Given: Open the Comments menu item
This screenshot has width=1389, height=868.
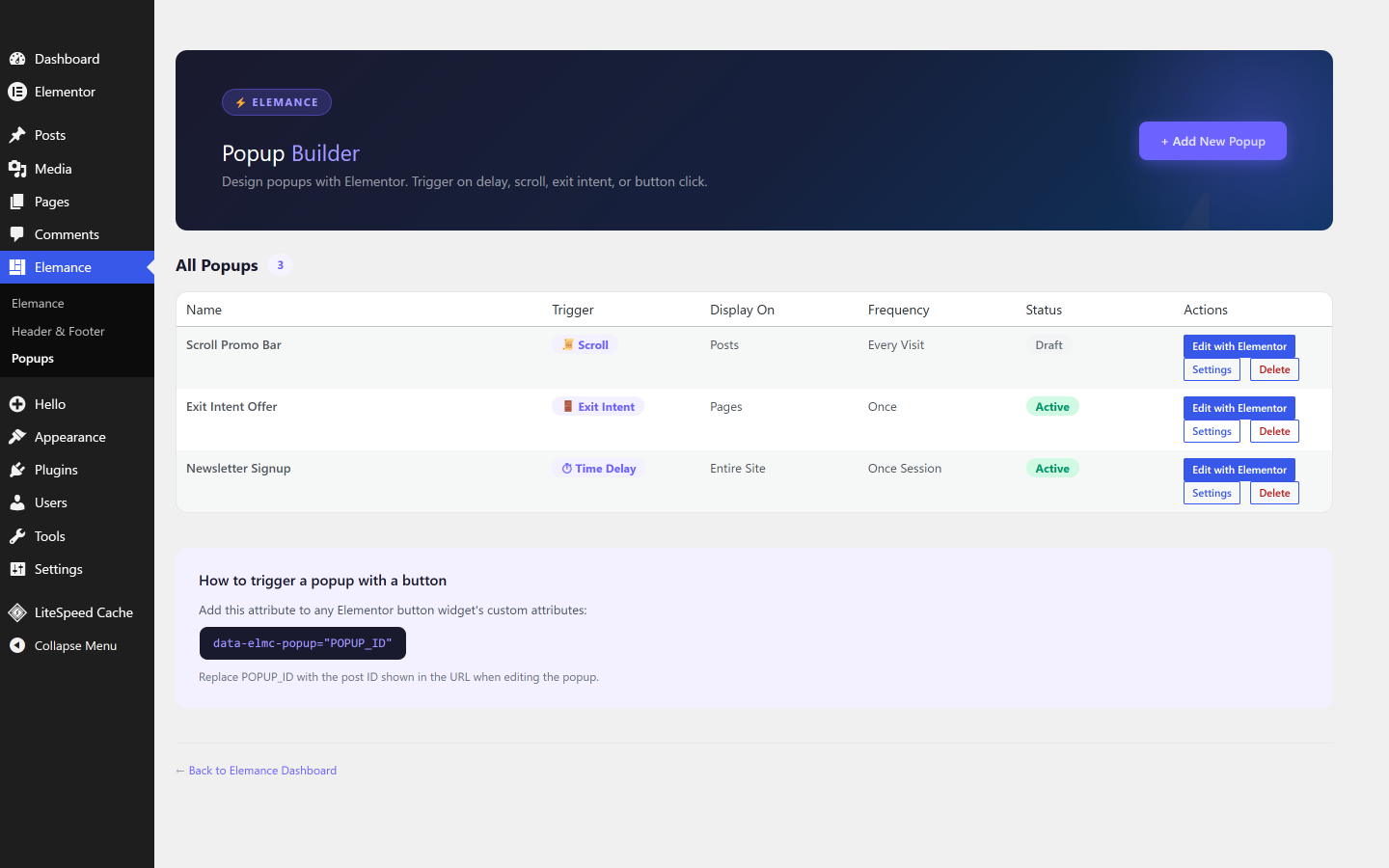Looking at the screenshot, I should [77, 234].
